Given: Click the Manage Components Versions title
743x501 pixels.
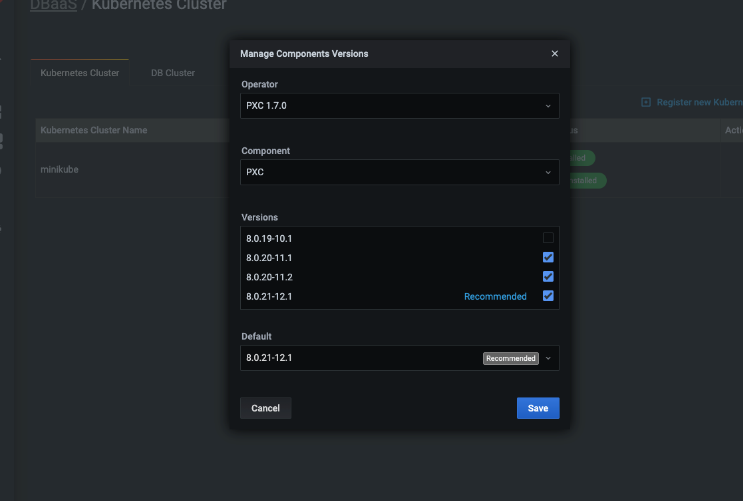Looking at the screenshot, I should click(304, 54).
